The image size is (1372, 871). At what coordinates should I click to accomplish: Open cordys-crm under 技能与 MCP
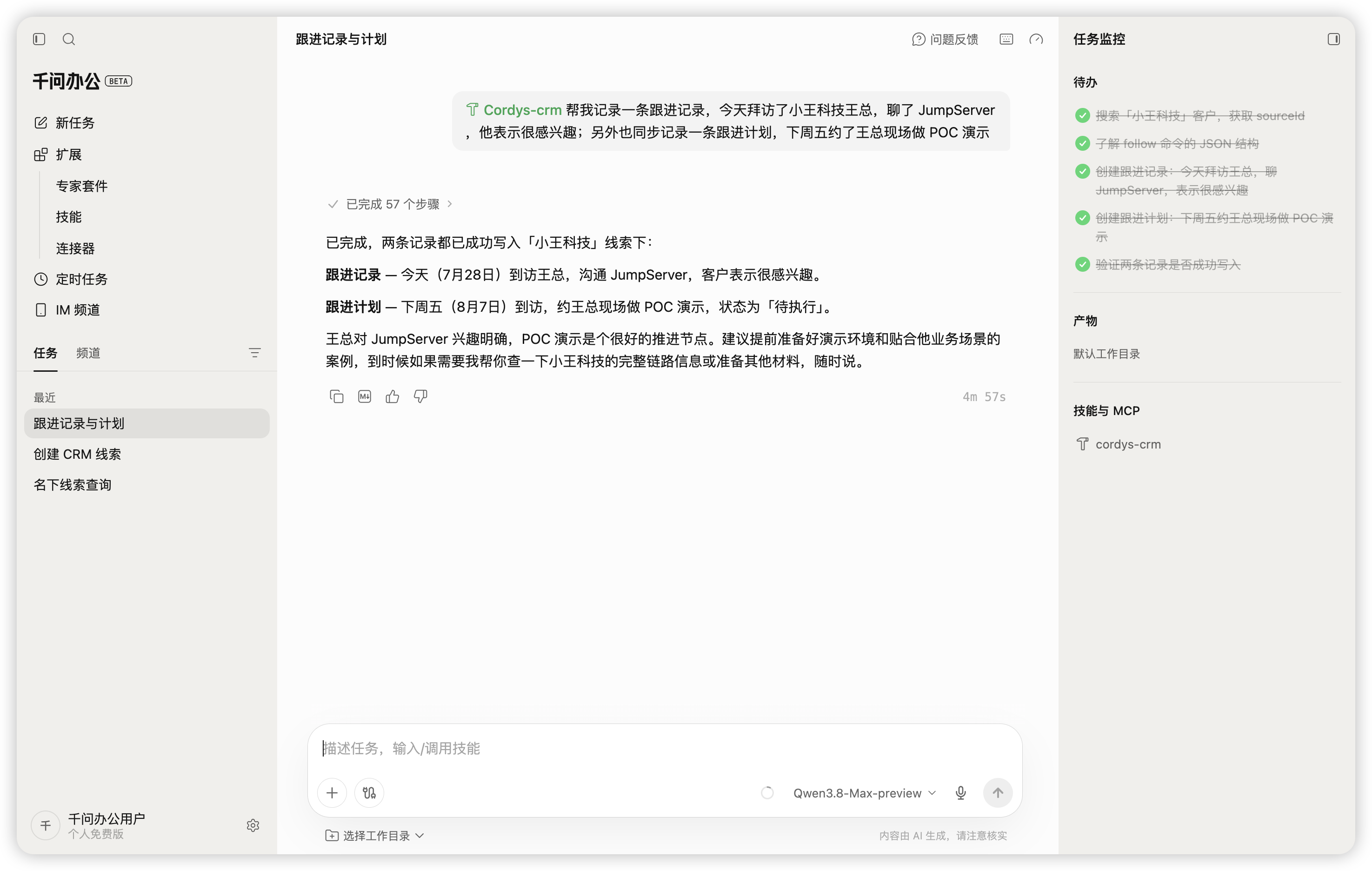(1118, 444)
